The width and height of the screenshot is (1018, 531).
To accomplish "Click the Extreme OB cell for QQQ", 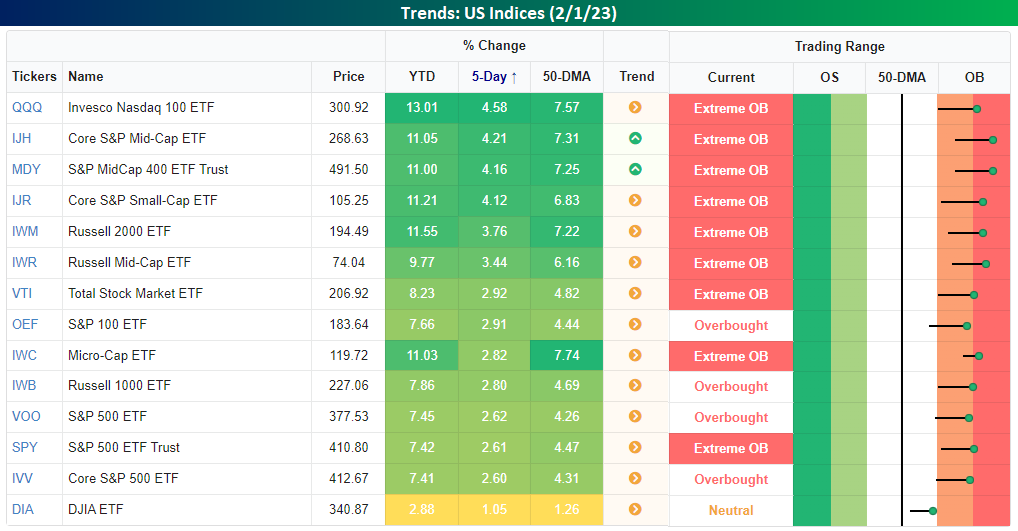I will pos(731,108).
